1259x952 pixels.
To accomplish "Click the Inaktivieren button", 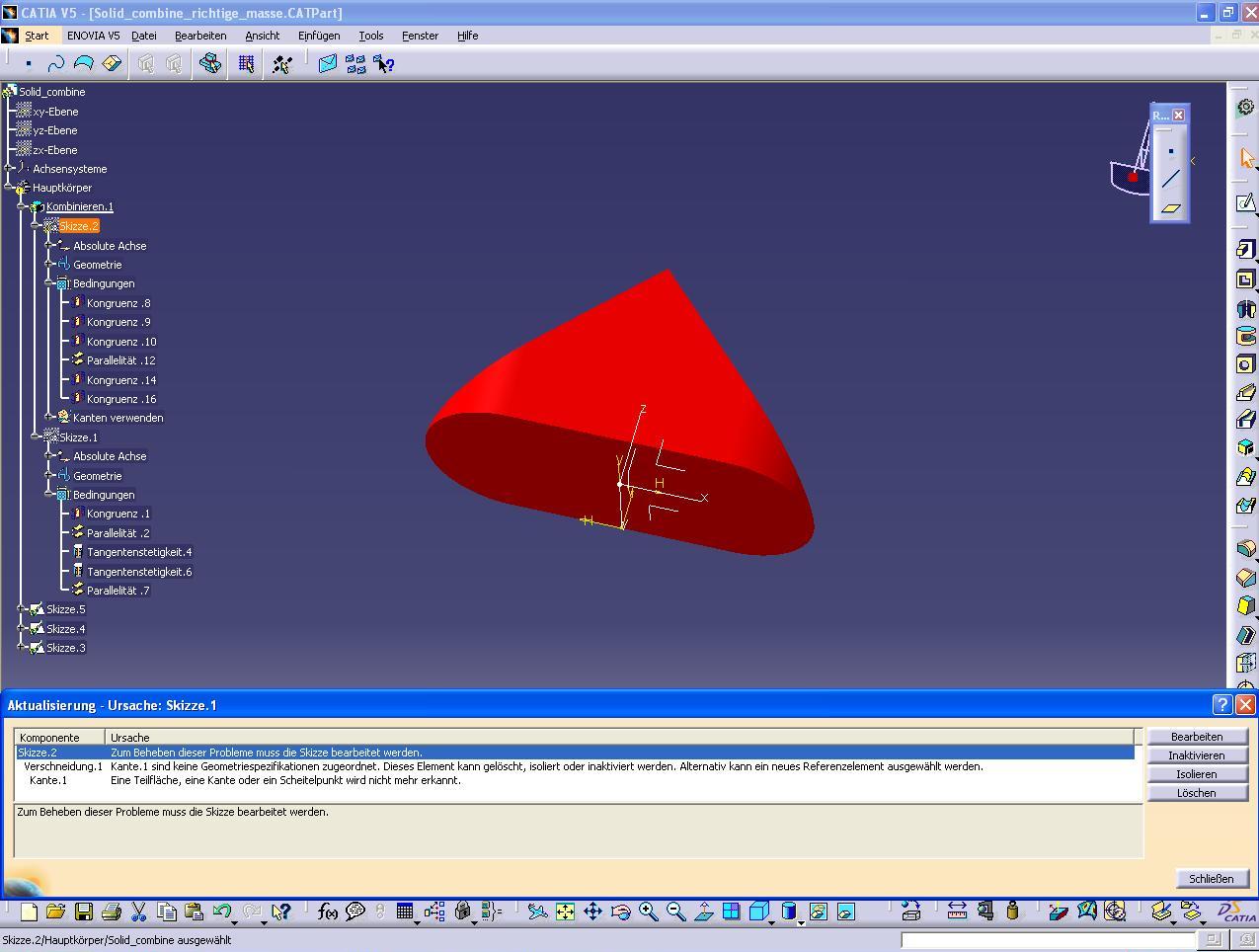I will click(x=1197, y=755).
